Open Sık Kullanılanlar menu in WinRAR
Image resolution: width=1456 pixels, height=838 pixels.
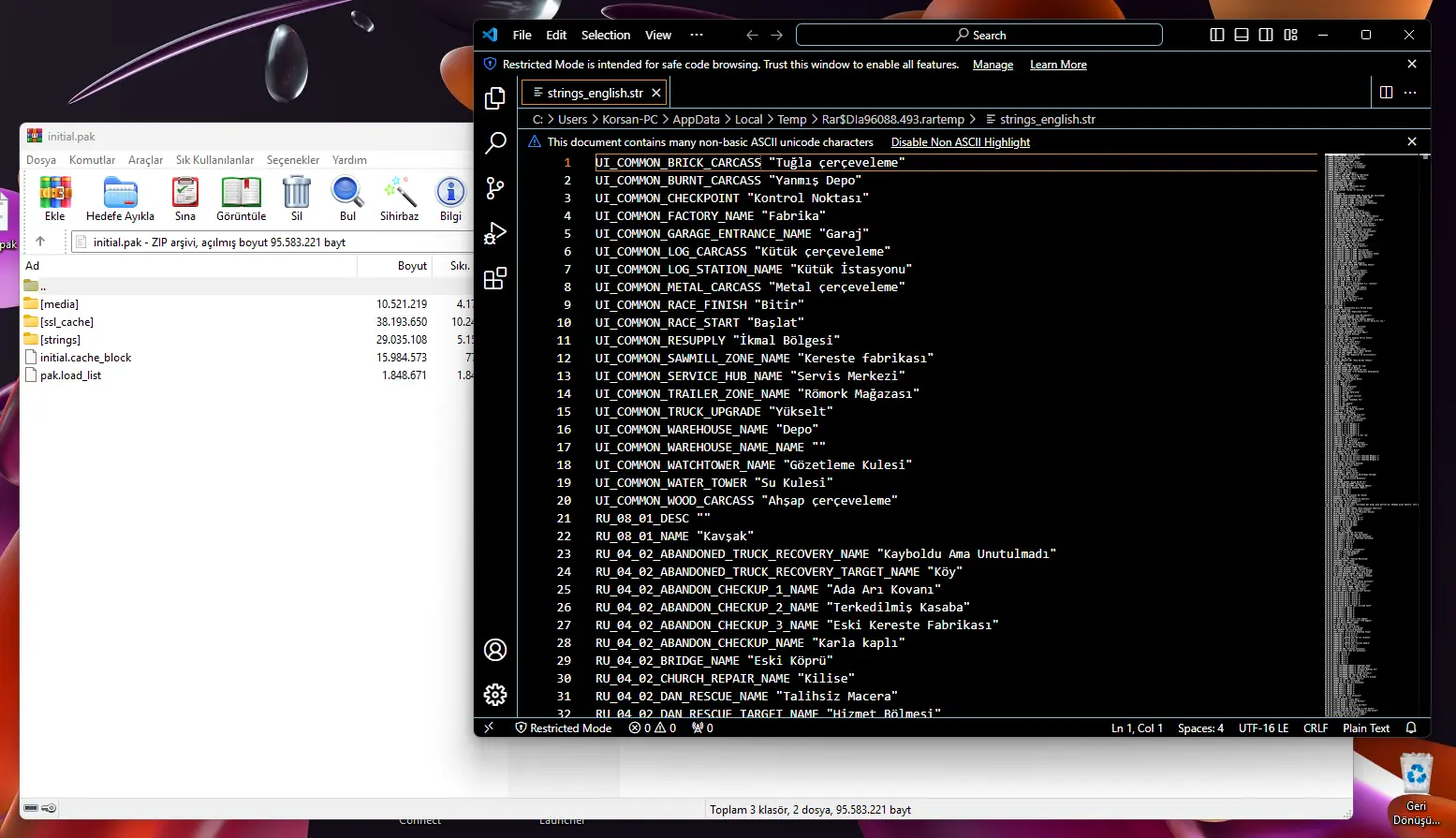tap(214, 160)
